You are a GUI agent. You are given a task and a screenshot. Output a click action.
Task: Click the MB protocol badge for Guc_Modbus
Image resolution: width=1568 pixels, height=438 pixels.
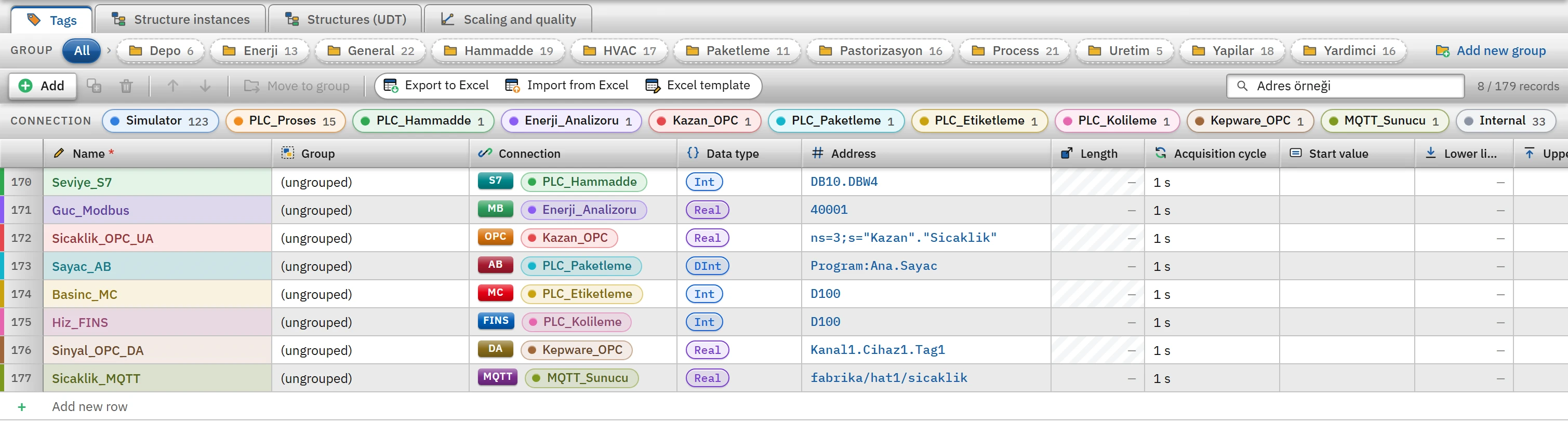tap(496, 209)
